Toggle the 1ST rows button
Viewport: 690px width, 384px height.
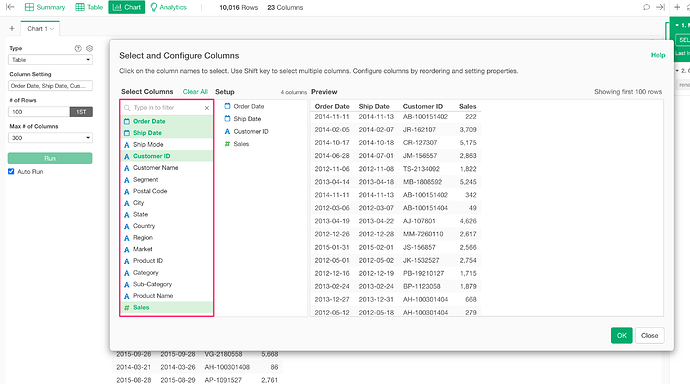click(81, 112)
